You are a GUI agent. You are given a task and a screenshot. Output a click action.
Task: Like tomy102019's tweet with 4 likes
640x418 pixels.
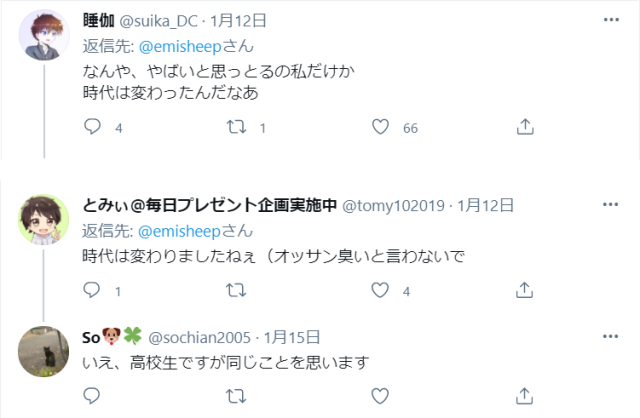(381, 291)
